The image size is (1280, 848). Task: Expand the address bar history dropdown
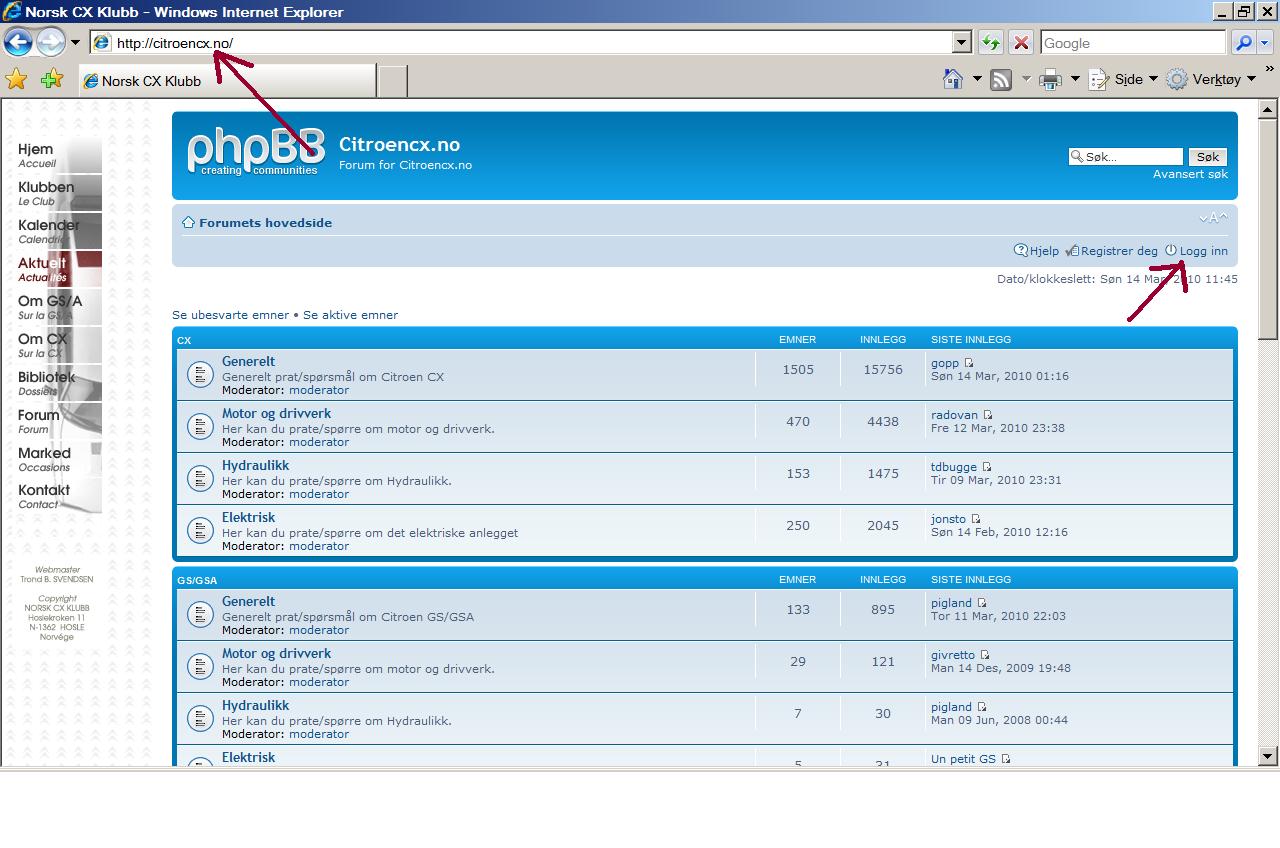click(962, 43)
